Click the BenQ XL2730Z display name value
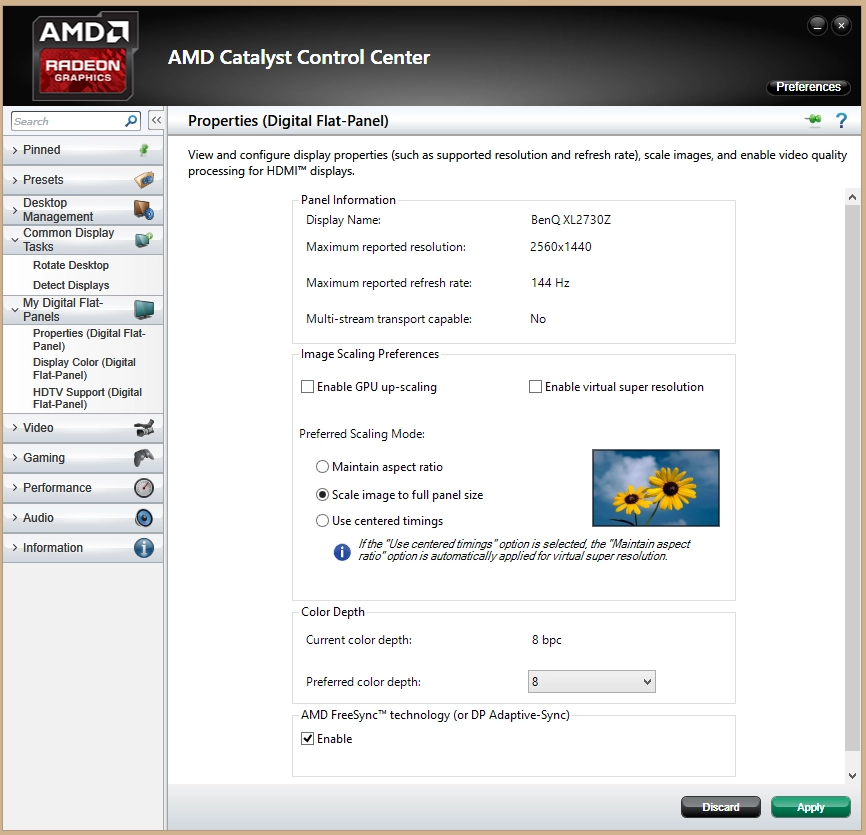Viewport: 866px width, 835px height. (x=571, y=220)
